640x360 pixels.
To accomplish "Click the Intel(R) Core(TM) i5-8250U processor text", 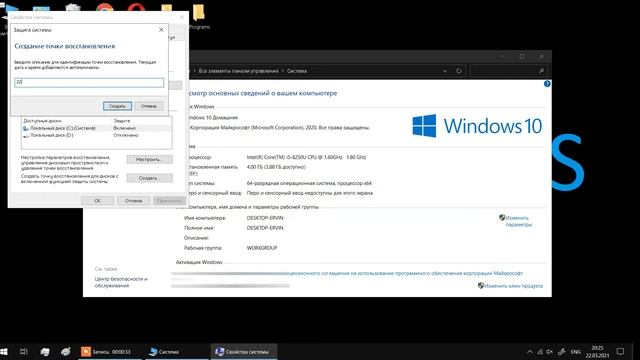I will pos(306,157).
